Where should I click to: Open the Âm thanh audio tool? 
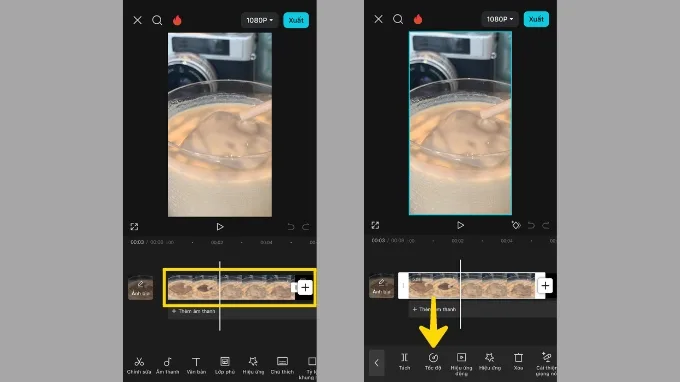tap(167, 365)
